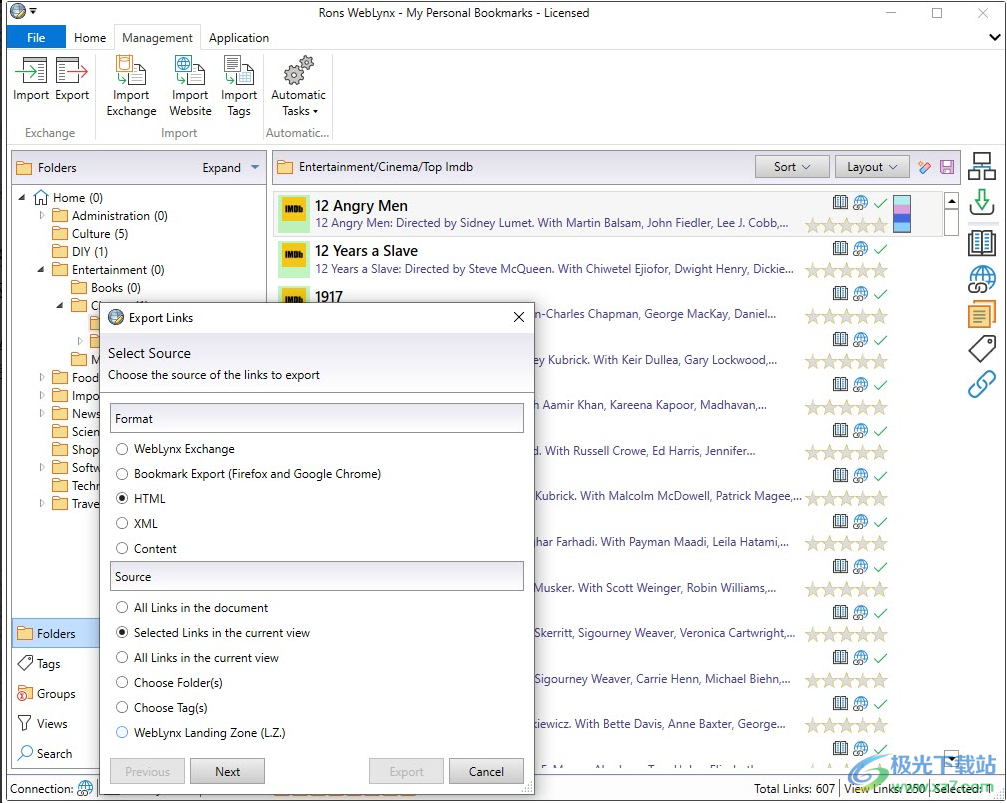Select the XML format radio button

122,523
